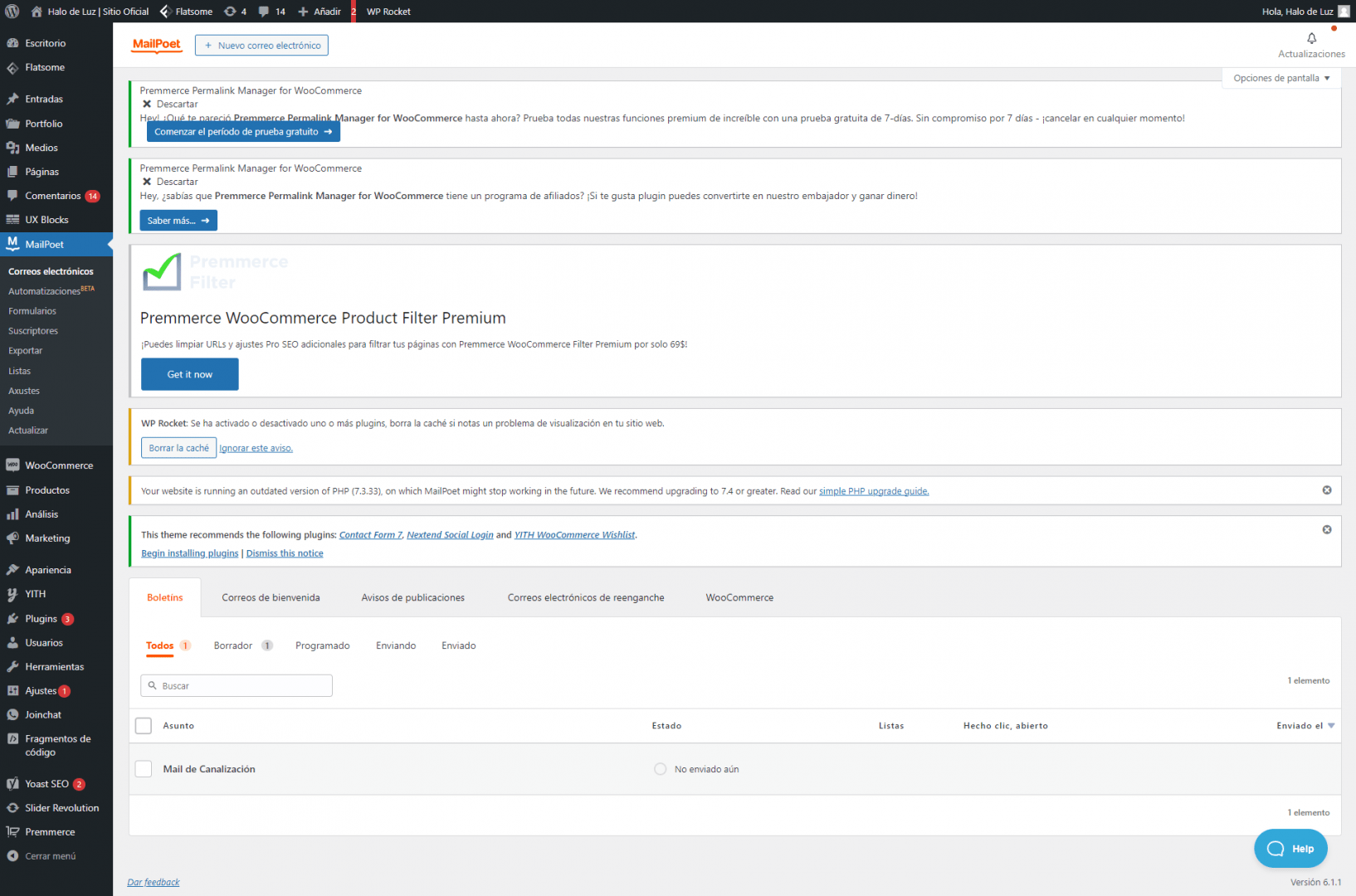Screen dimensions: 1356x896
Task: Open Actualizaciones bell notifications
Action: click(1311, 45)
